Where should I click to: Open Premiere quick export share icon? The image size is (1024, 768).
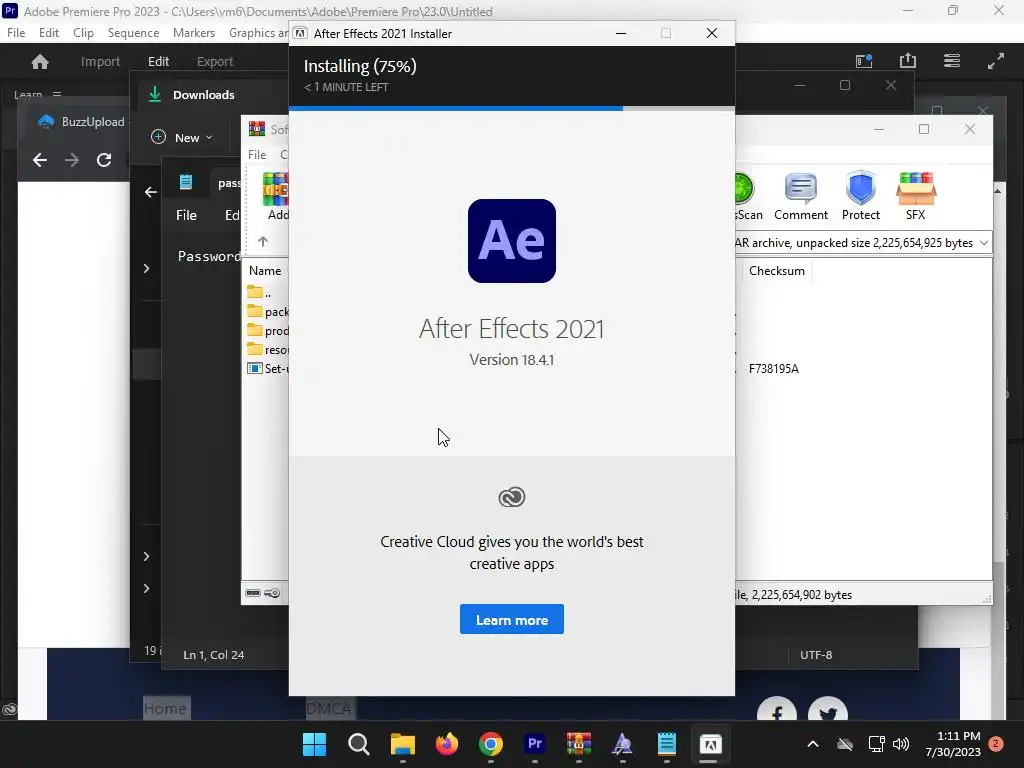[x=908, y=61]
